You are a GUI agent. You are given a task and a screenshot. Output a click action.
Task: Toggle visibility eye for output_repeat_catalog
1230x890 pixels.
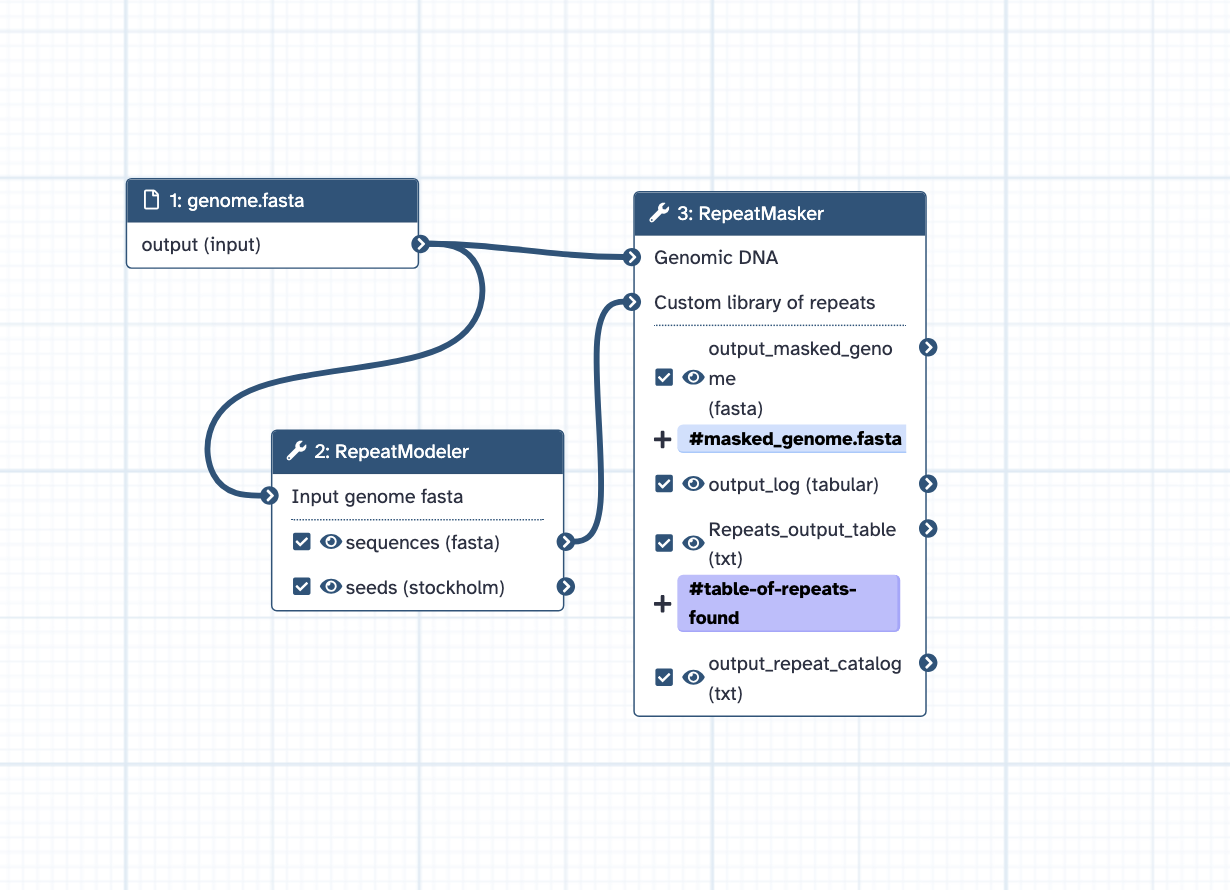point(693,677)
